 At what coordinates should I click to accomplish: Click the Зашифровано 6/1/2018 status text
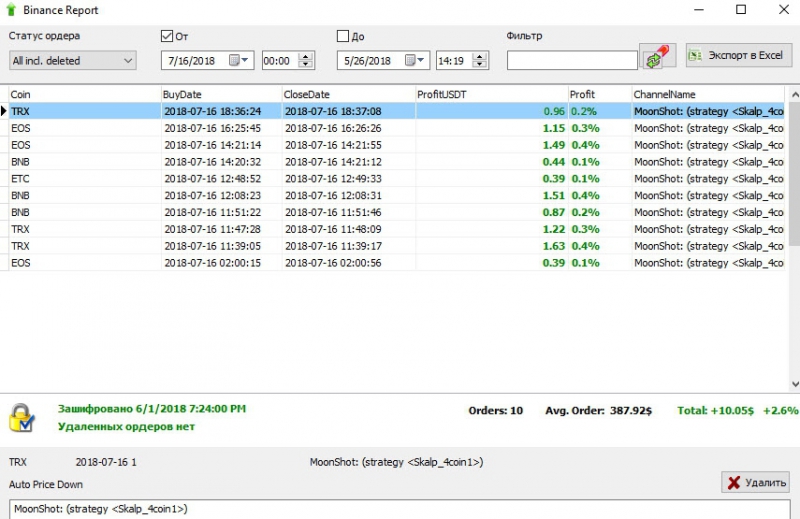[x=152, y=409]
